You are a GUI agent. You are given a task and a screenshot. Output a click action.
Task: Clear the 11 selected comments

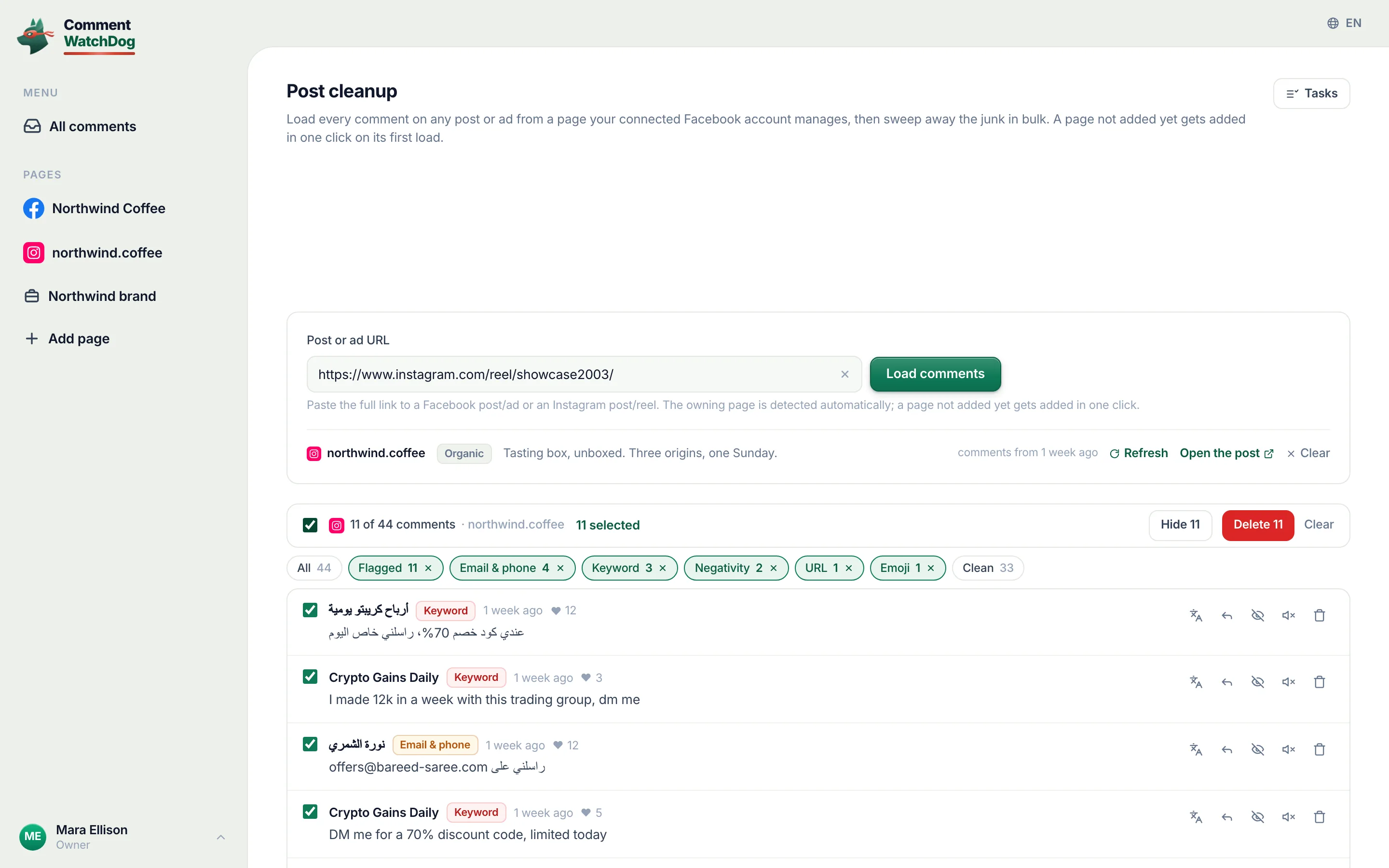pos(1319,525)
